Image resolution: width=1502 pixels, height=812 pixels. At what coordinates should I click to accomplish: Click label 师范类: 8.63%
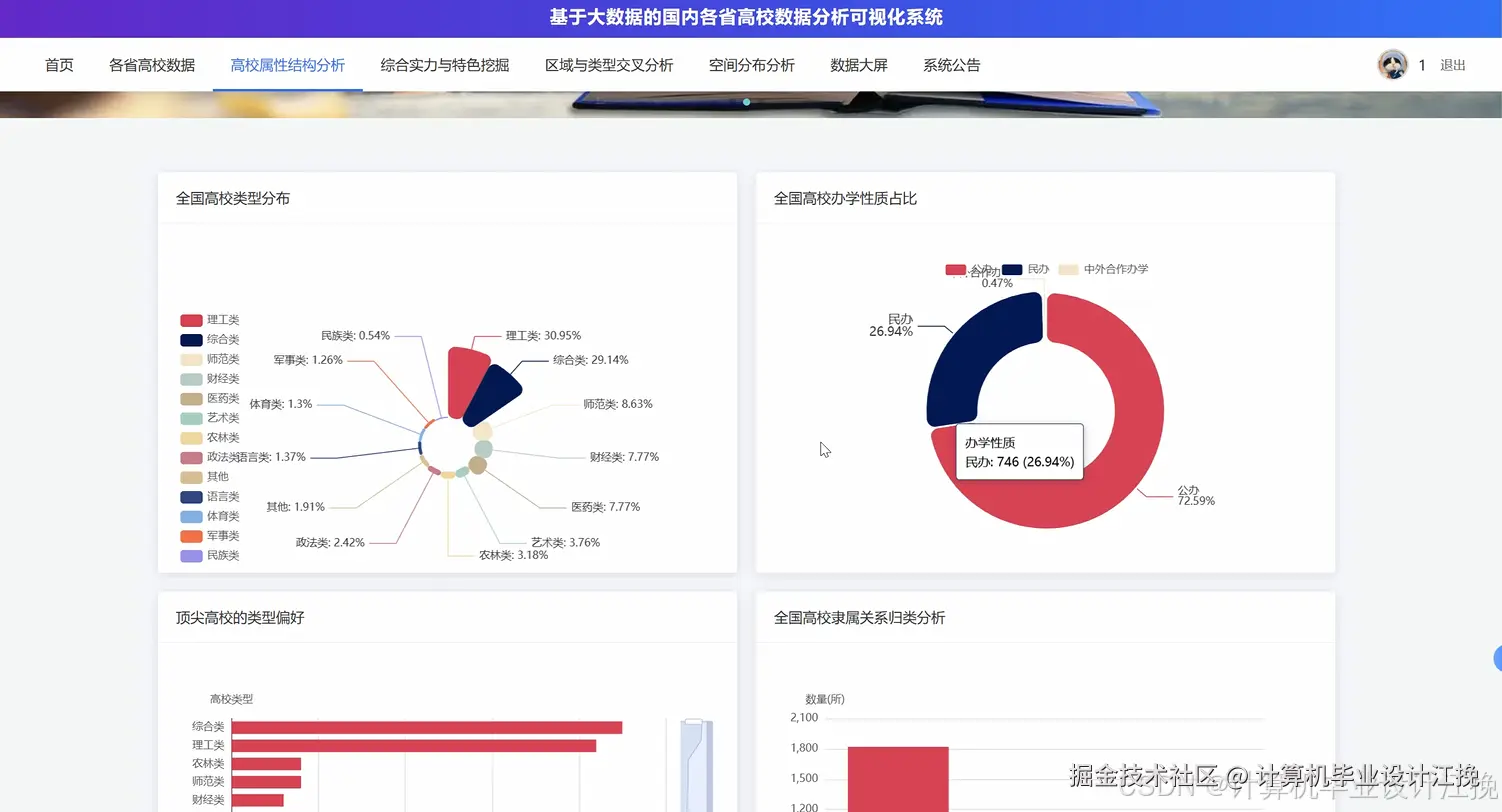tap(618, 404)
